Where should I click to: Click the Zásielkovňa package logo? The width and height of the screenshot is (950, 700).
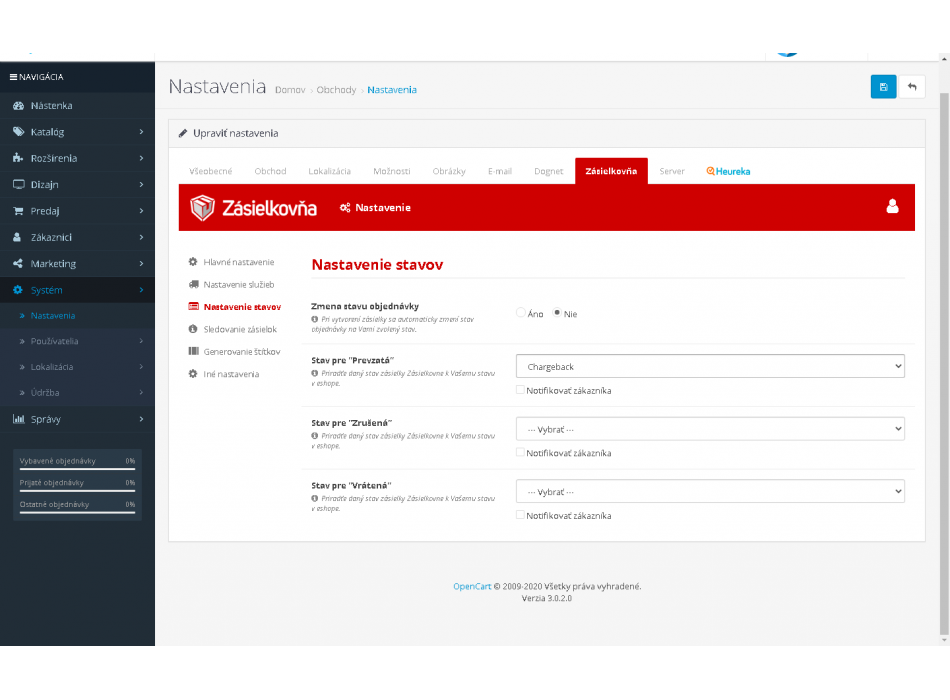[x=202, y=207]
